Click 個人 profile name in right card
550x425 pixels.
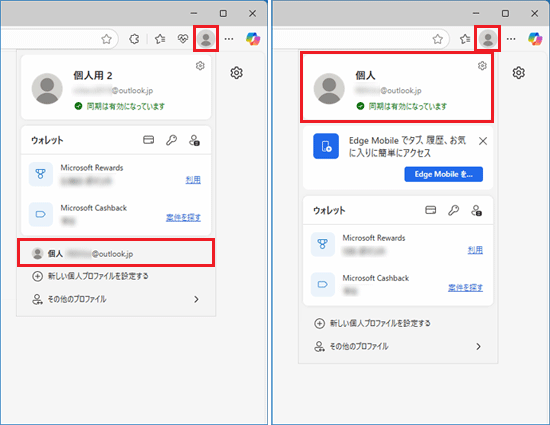pos(365,75)
